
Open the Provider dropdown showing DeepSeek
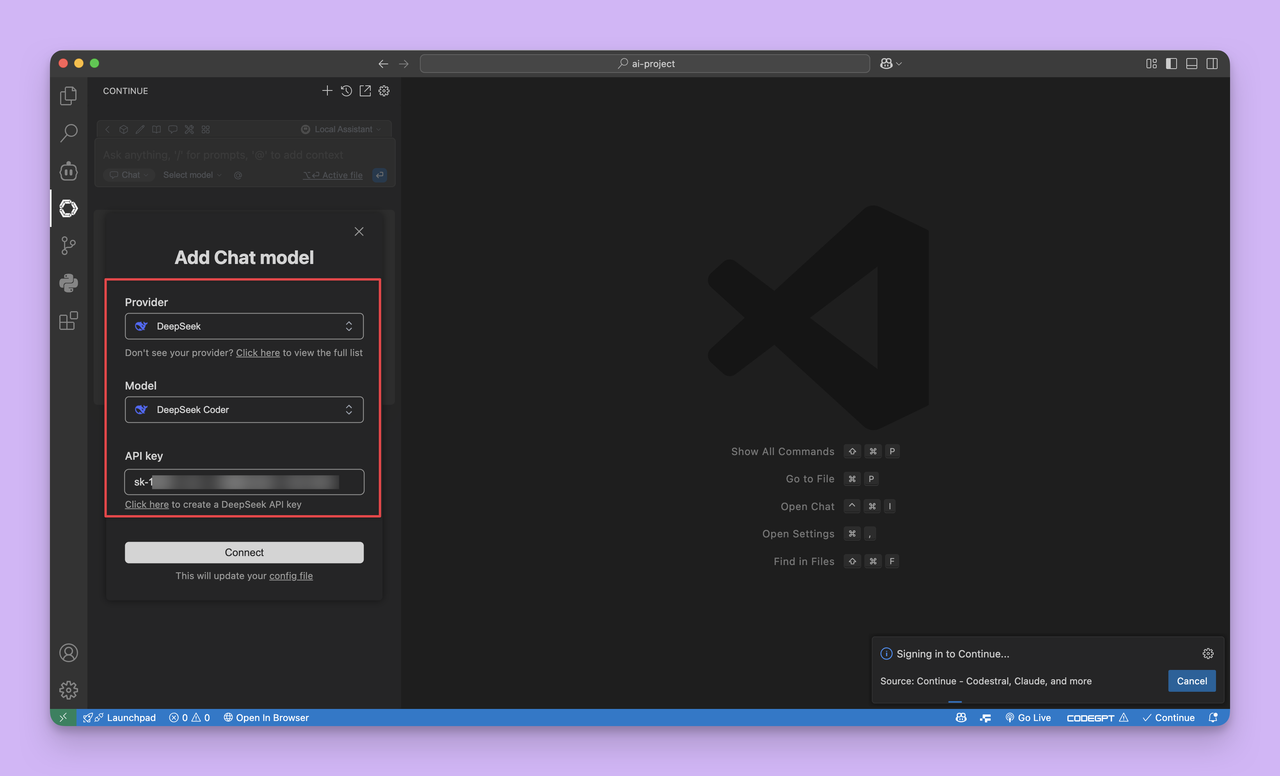(x=244, y=325)
